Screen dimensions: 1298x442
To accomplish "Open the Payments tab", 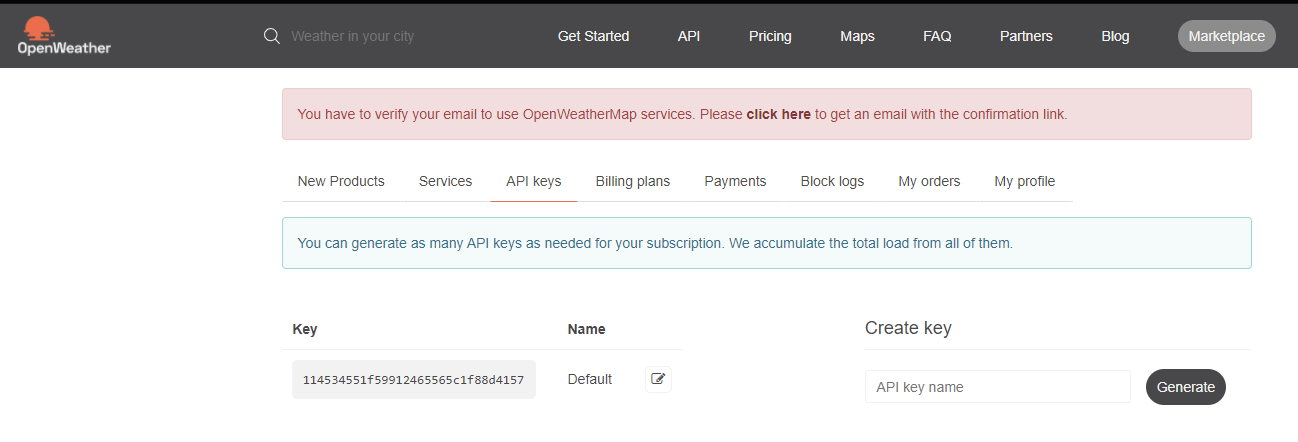I will [x=735, y=181].
